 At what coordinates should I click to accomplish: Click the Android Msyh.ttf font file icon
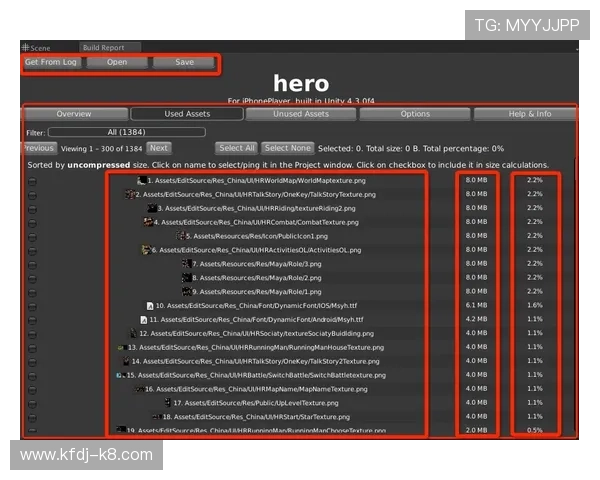pos(144,319)
